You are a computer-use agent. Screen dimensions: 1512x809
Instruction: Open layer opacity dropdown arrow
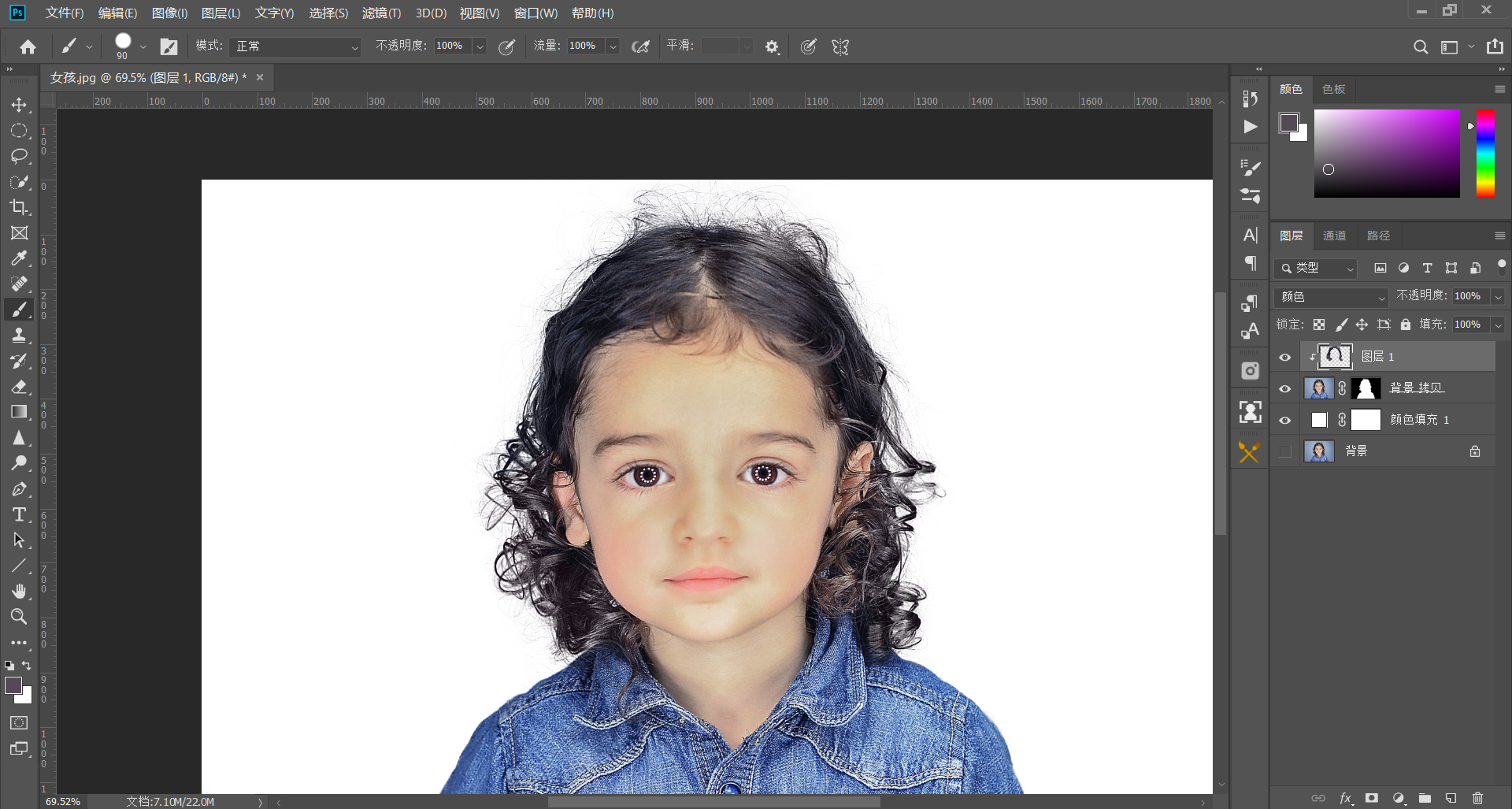coord(1498,297)
